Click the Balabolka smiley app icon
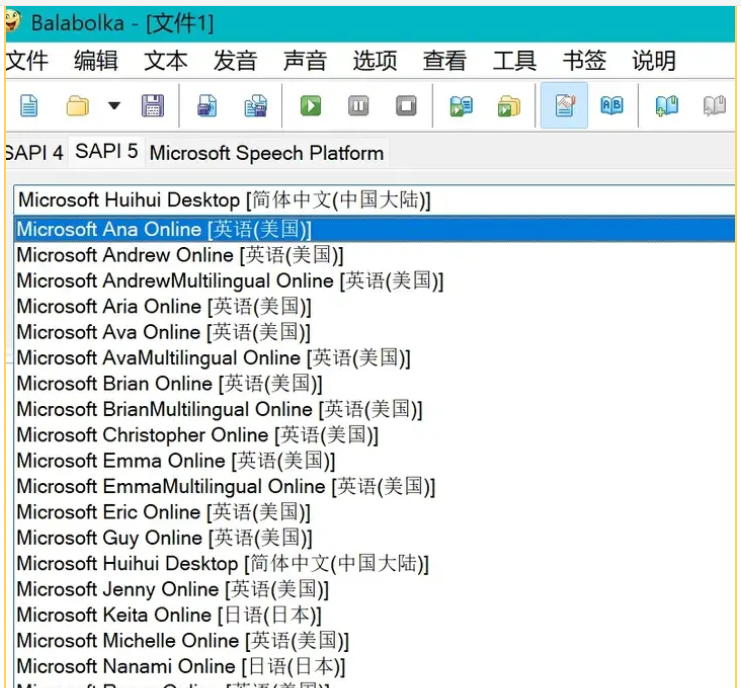Viewport: 741px width, 688px height. point(13,22)
